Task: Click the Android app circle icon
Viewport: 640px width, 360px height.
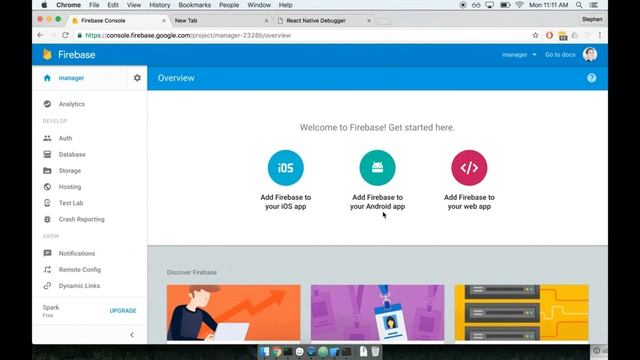Action: coord(378,168)
